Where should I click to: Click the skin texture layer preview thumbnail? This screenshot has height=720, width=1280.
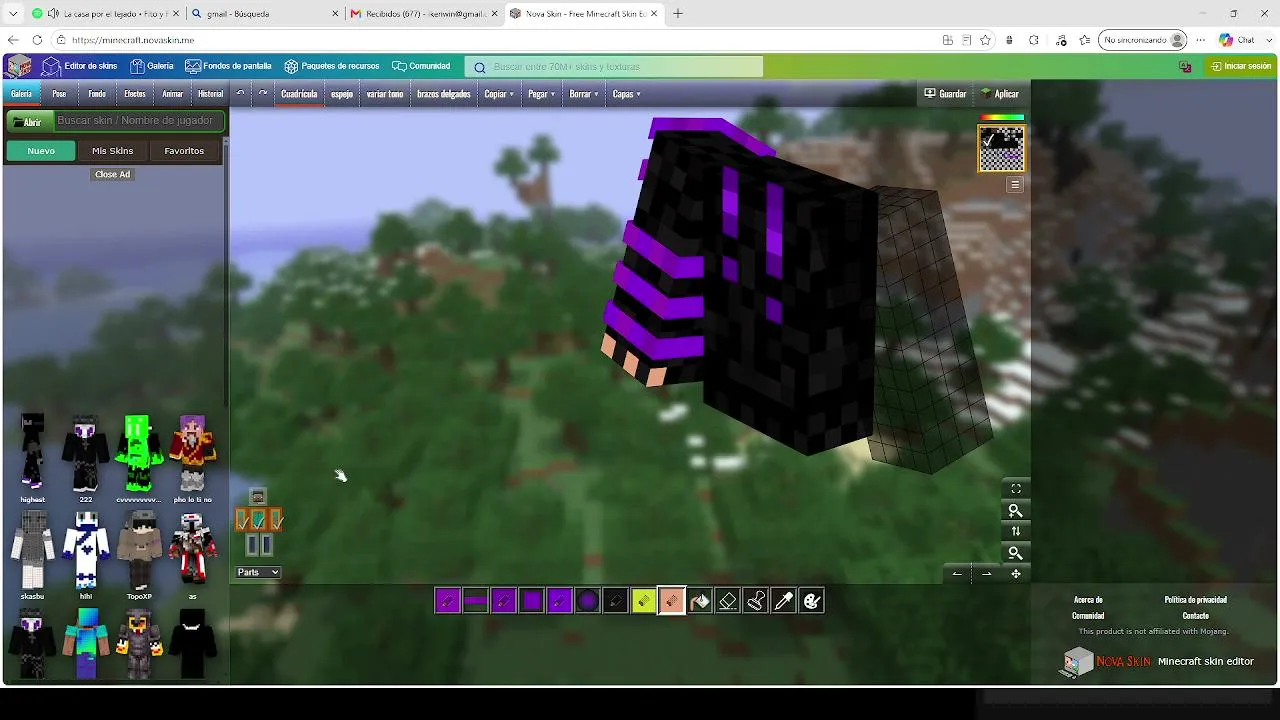point(1001,149)
